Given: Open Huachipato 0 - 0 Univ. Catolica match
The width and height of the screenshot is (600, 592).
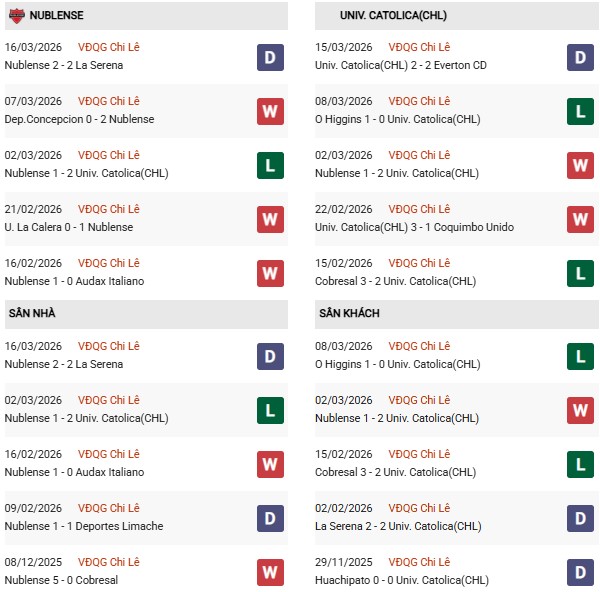Looking at the screenshot, I should pyautogui.click(x=397, y=580).
